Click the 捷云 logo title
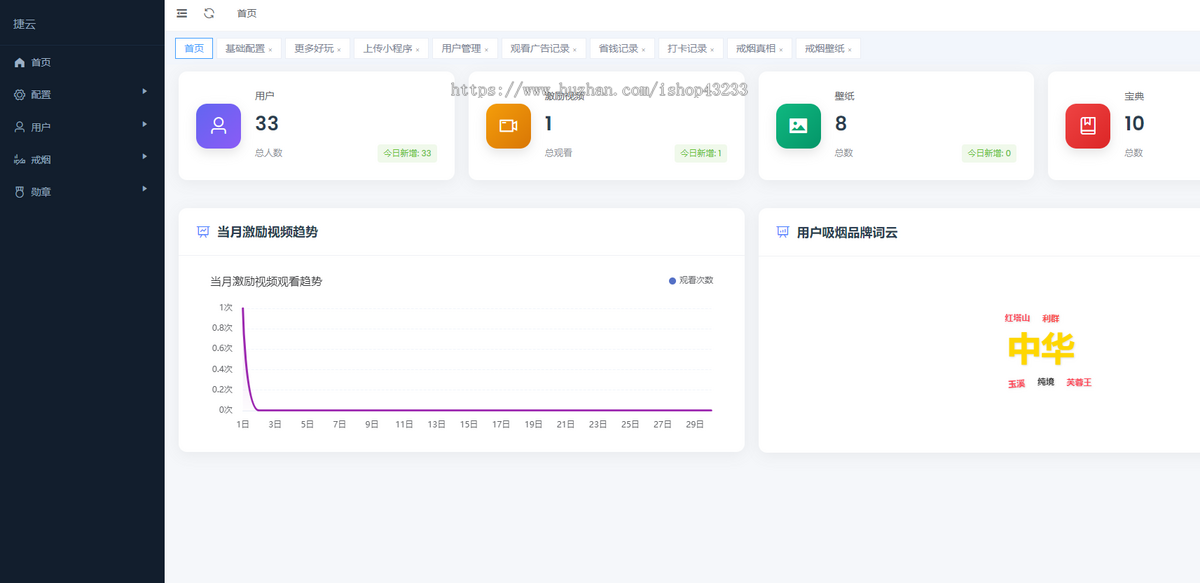The width and height of the screenshot is (1200, 583). [x=24, y=24]
